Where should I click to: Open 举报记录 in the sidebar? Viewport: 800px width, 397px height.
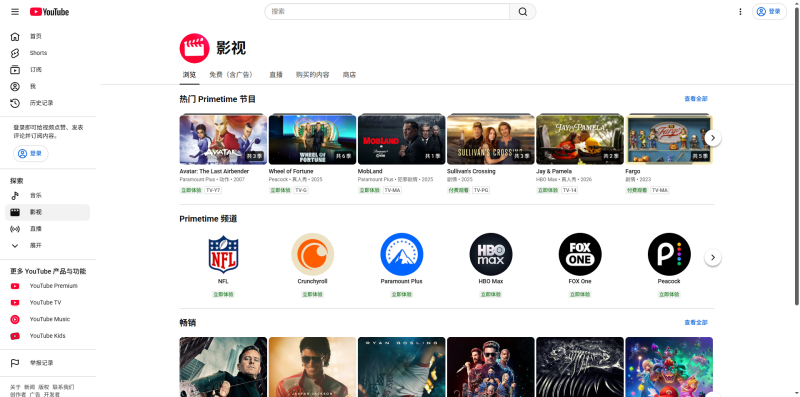pos(47,363)
